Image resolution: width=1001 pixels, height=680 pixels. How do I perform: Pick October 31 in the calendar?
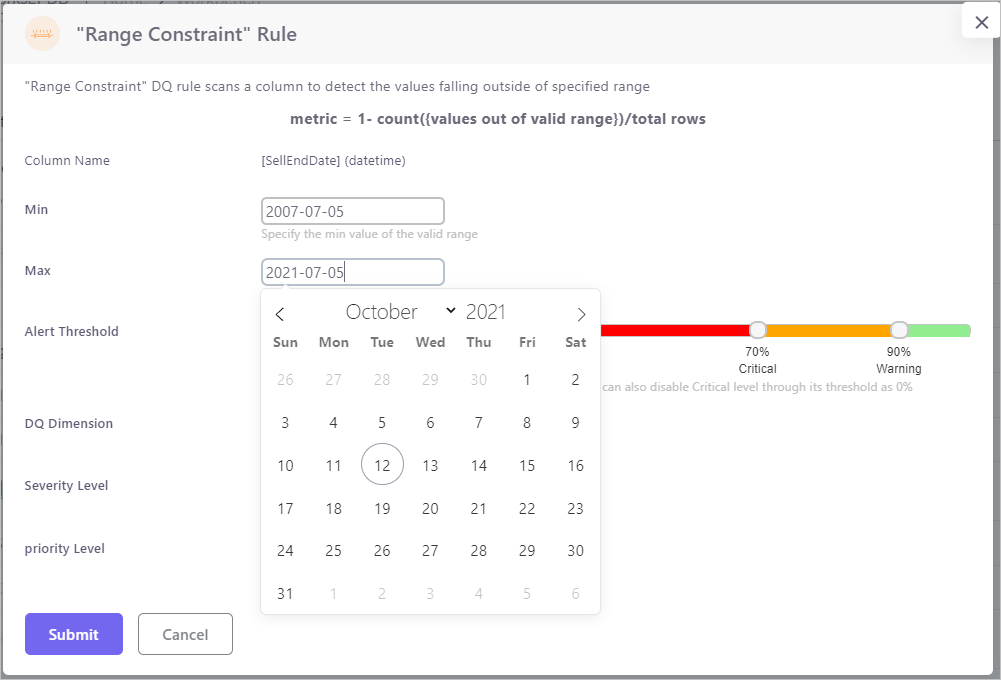pos(285,593)
